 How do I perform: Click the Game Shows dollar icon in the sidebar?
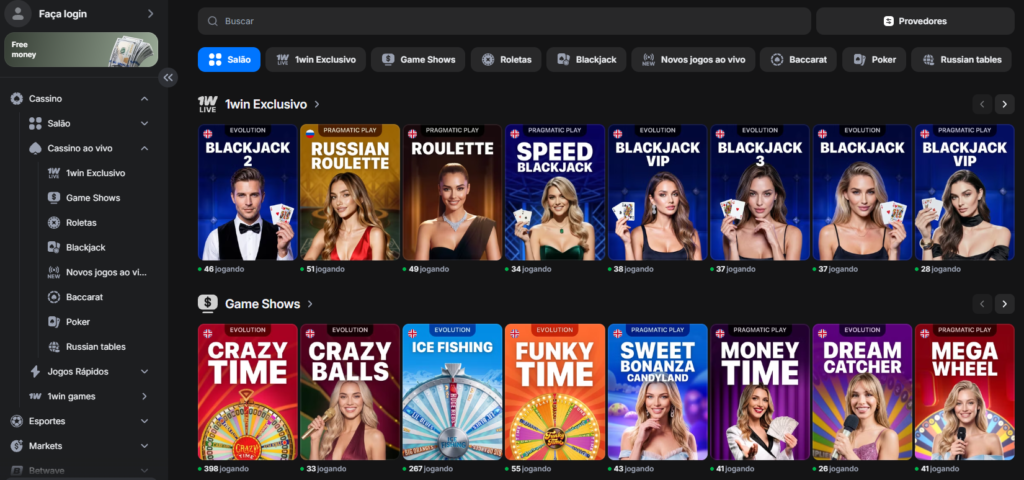coord(54,198)
